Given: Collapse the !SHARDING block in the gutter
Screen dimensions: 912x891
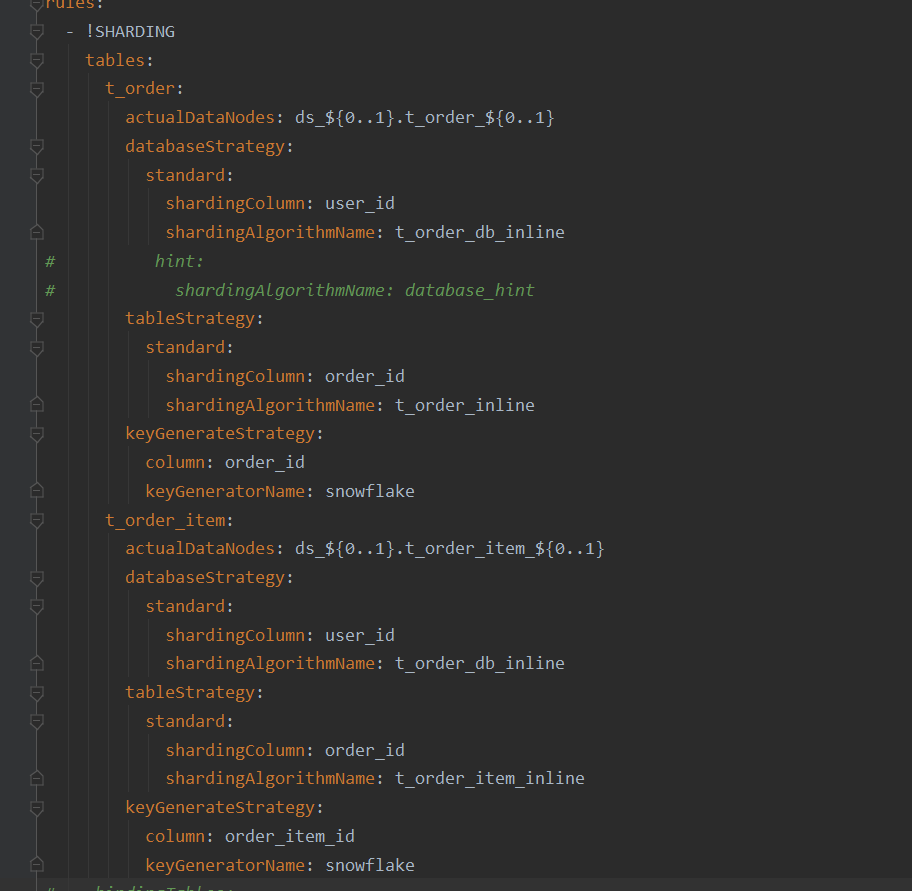Looking at the screenshot, I should click(x=36, y=31).
